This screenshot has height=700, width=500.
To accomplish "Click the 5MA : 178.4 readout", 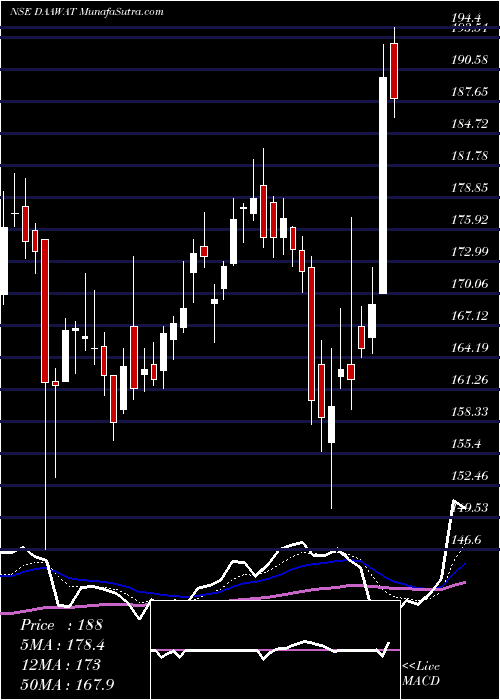I will [64, 645].
